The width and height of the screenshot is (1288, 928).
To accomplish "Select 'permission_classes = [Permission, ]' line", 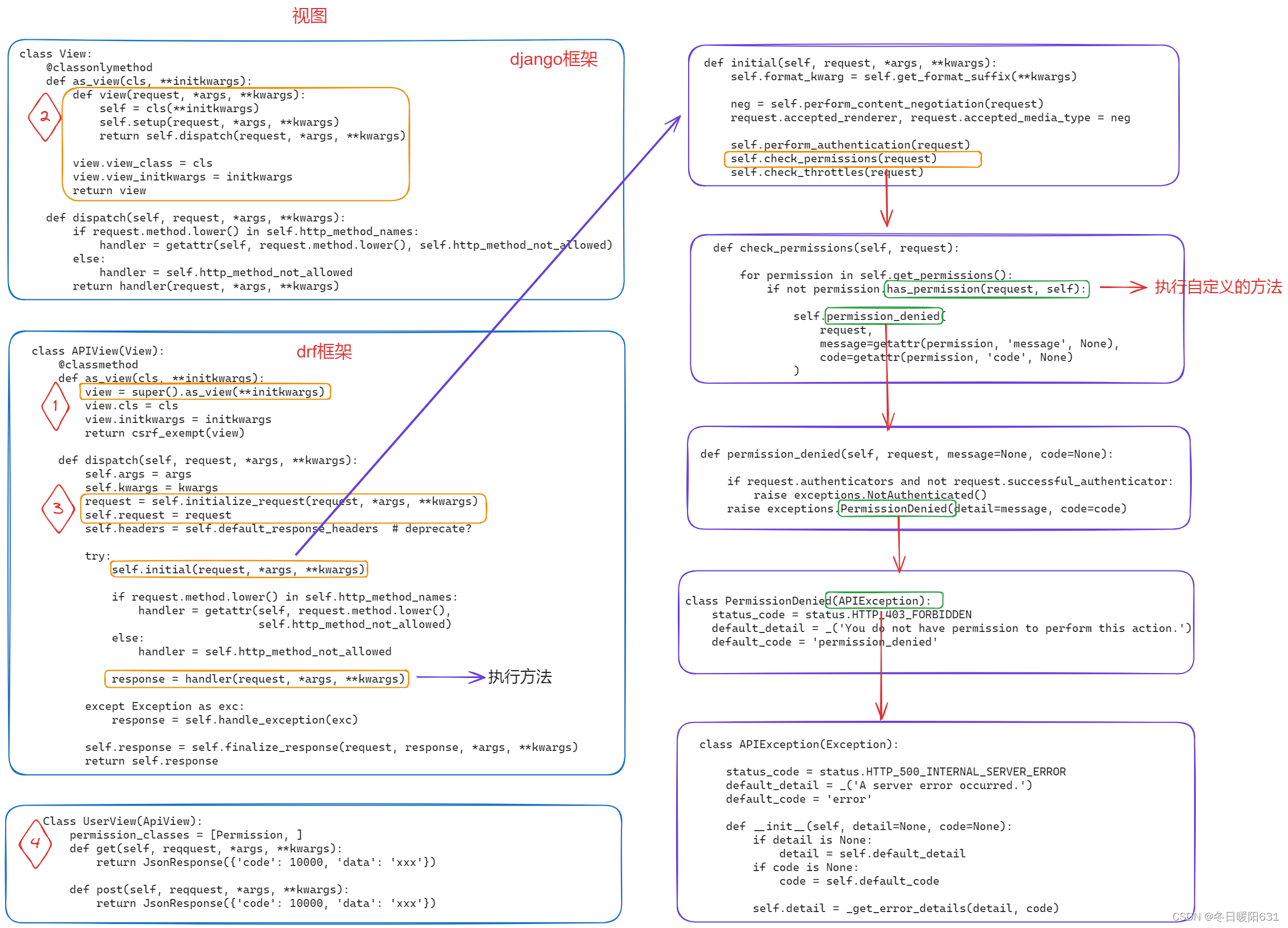I will 186,835.
